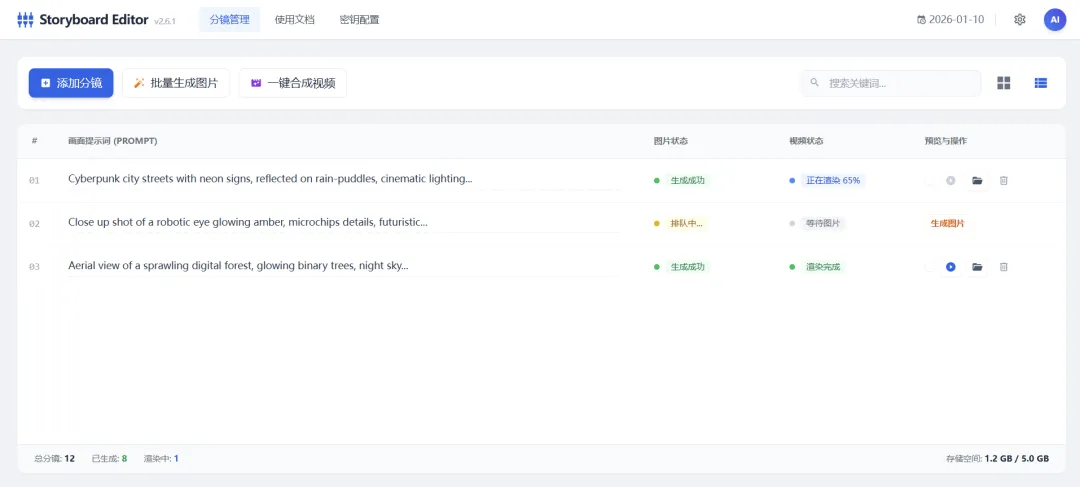1080x487 pixels.
Task: Click the disabled play icon in row 01
Action: (x=951, y=180)
